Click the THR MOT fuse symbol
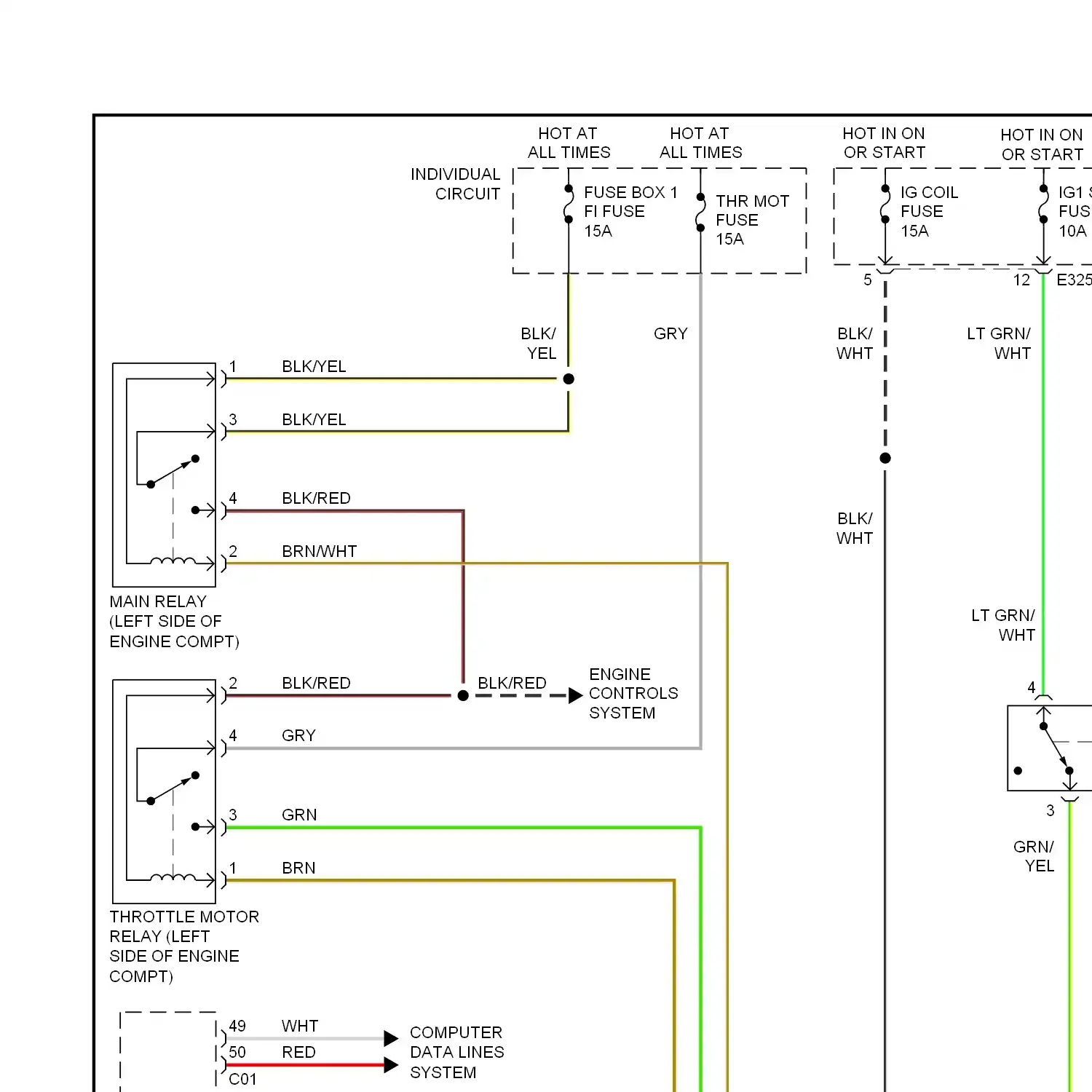 (x=700, y=212)
